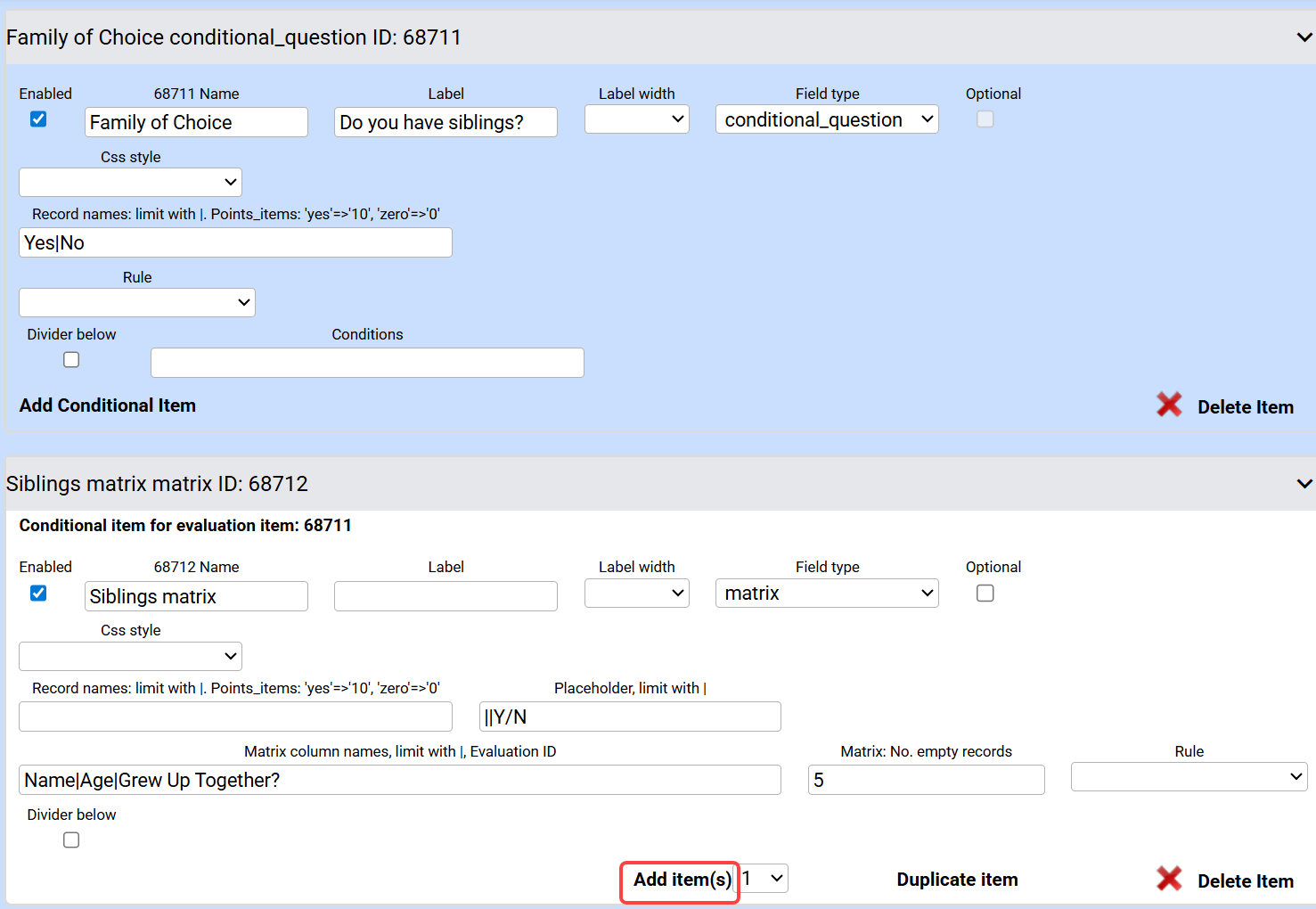Open the item count dropdown beside Add item(s)
Screen dimensions: 1316x909
coord(764,879)
